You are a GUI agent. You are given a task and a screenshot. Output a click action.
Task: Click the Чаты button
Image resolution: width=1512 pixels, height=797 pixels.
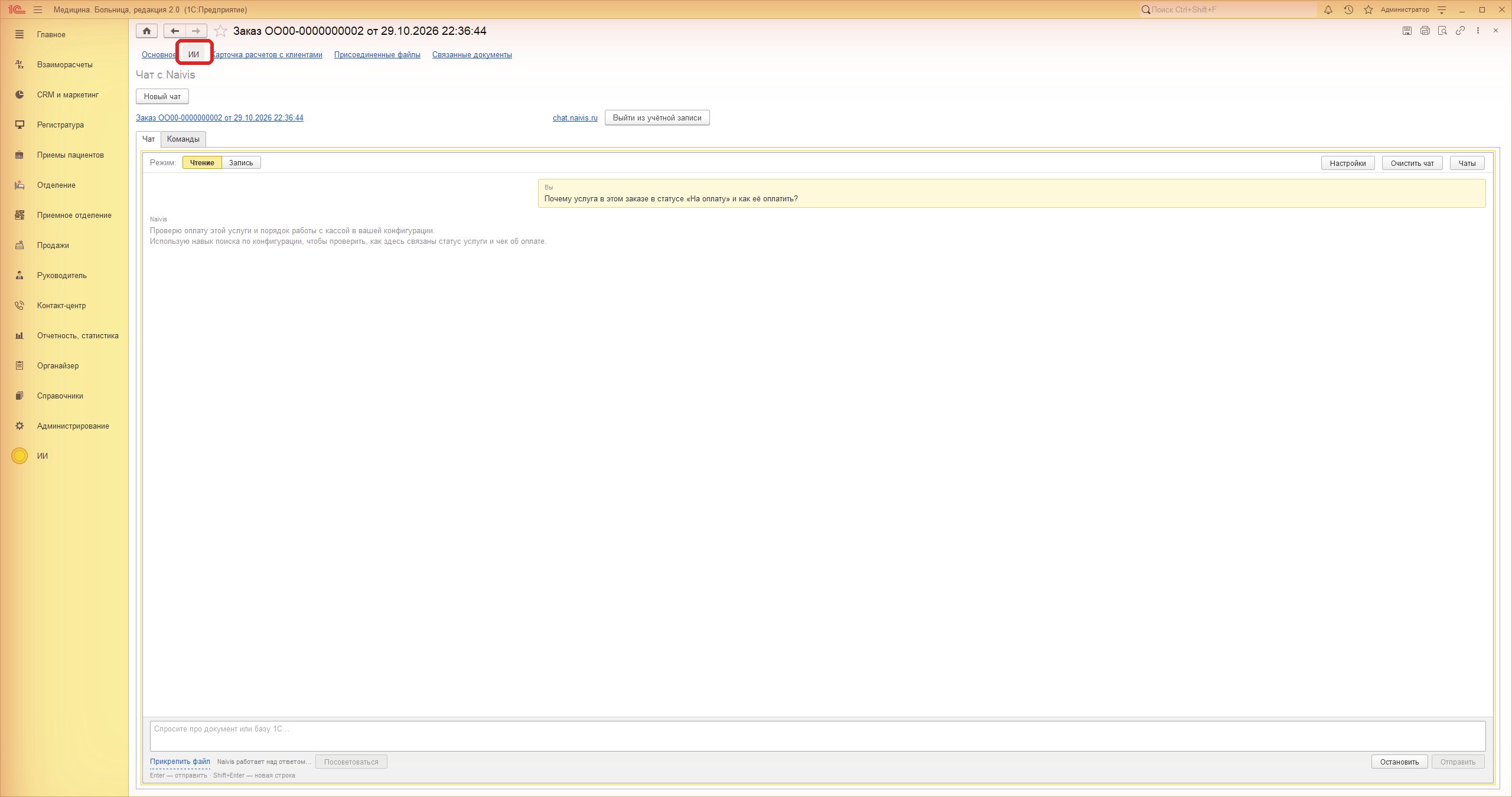(x=1467, y=164)
